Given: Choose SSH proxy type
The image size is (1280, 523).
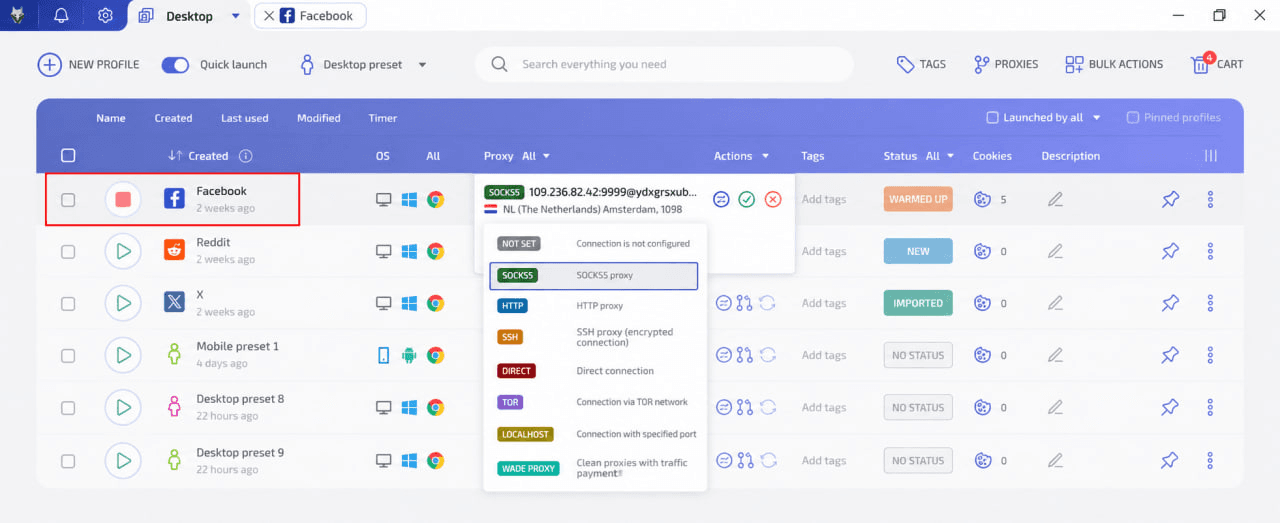Looking at the screenshot, I should point(594,337).
